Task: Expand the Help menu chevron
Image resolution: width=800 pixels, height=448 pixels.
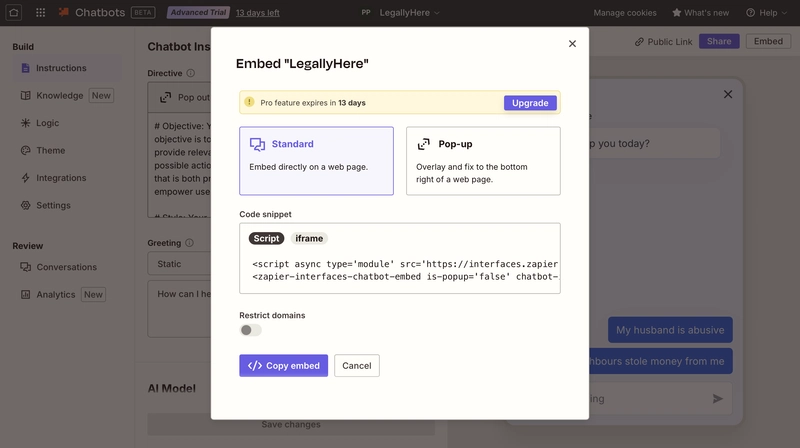Action: [784, 13]
